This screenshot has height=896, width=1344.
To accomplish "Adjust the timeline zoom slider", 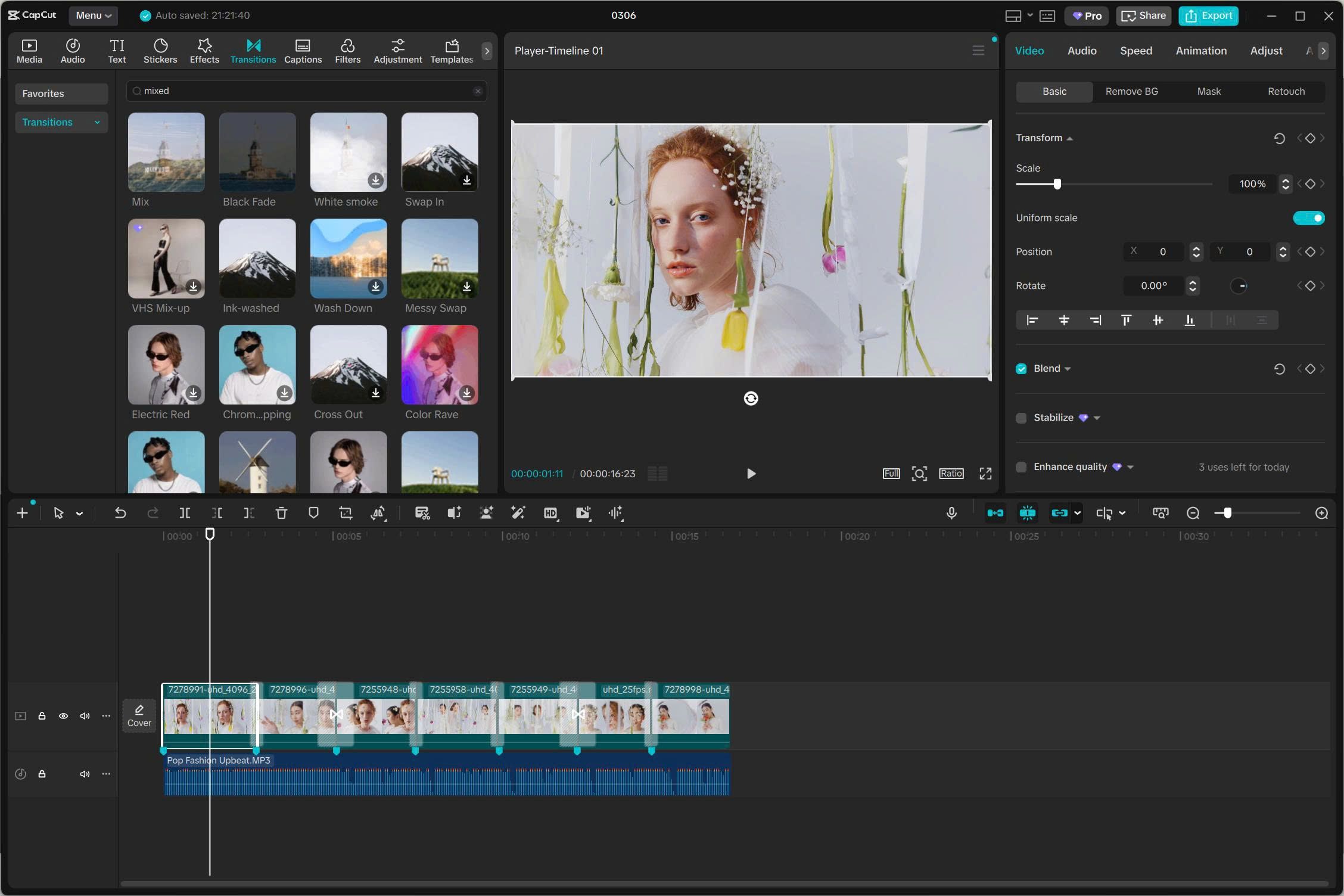I will (x=1227, y=513).
